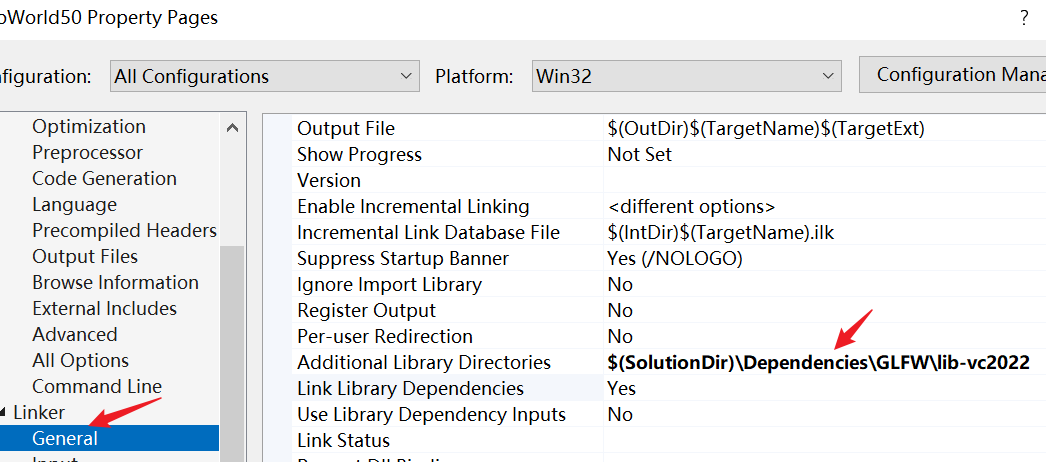Select Precompiled Headers in tree

coord(124,231)
